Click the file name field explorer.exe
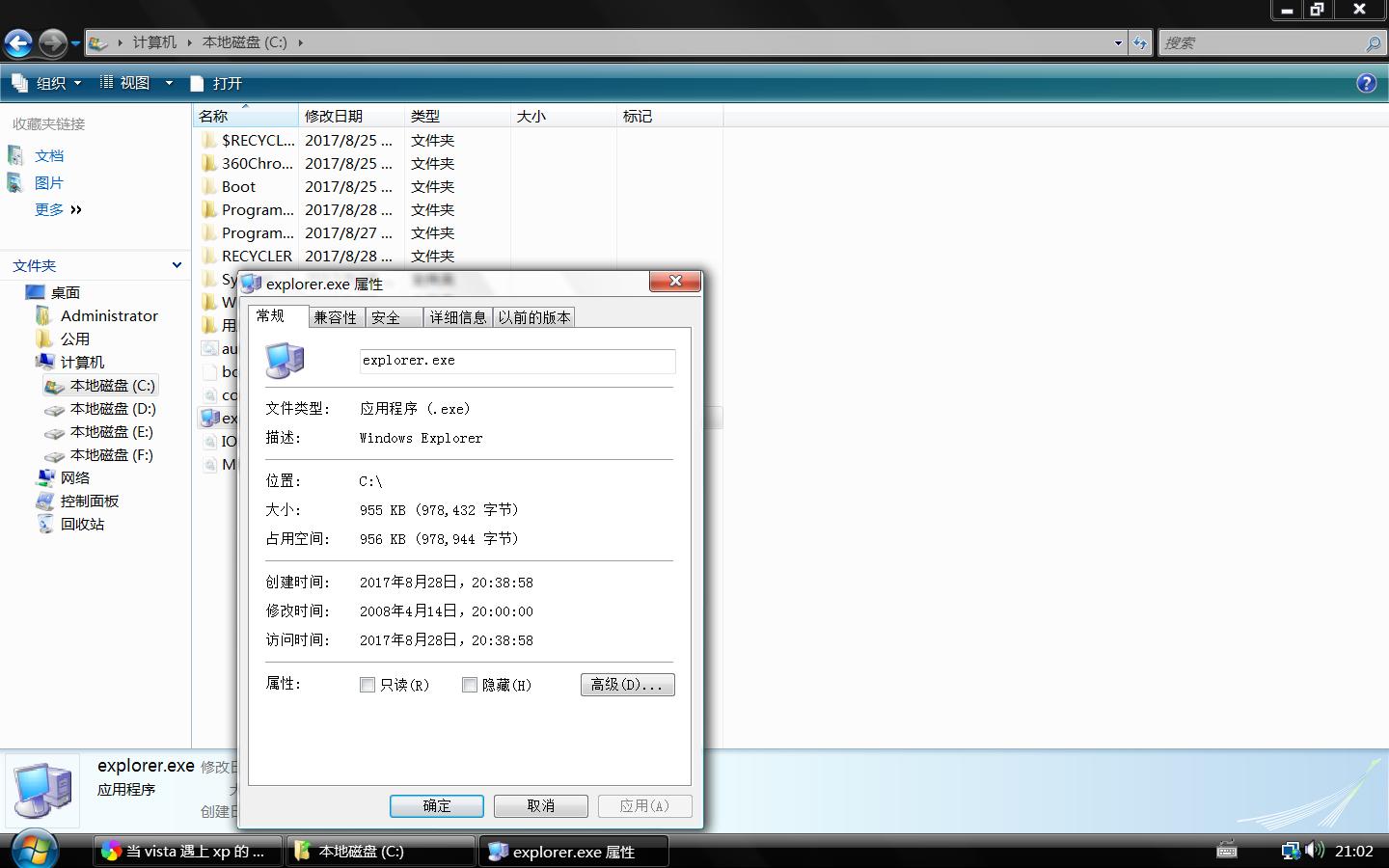1389x868 pixels. tap(517, 361)
